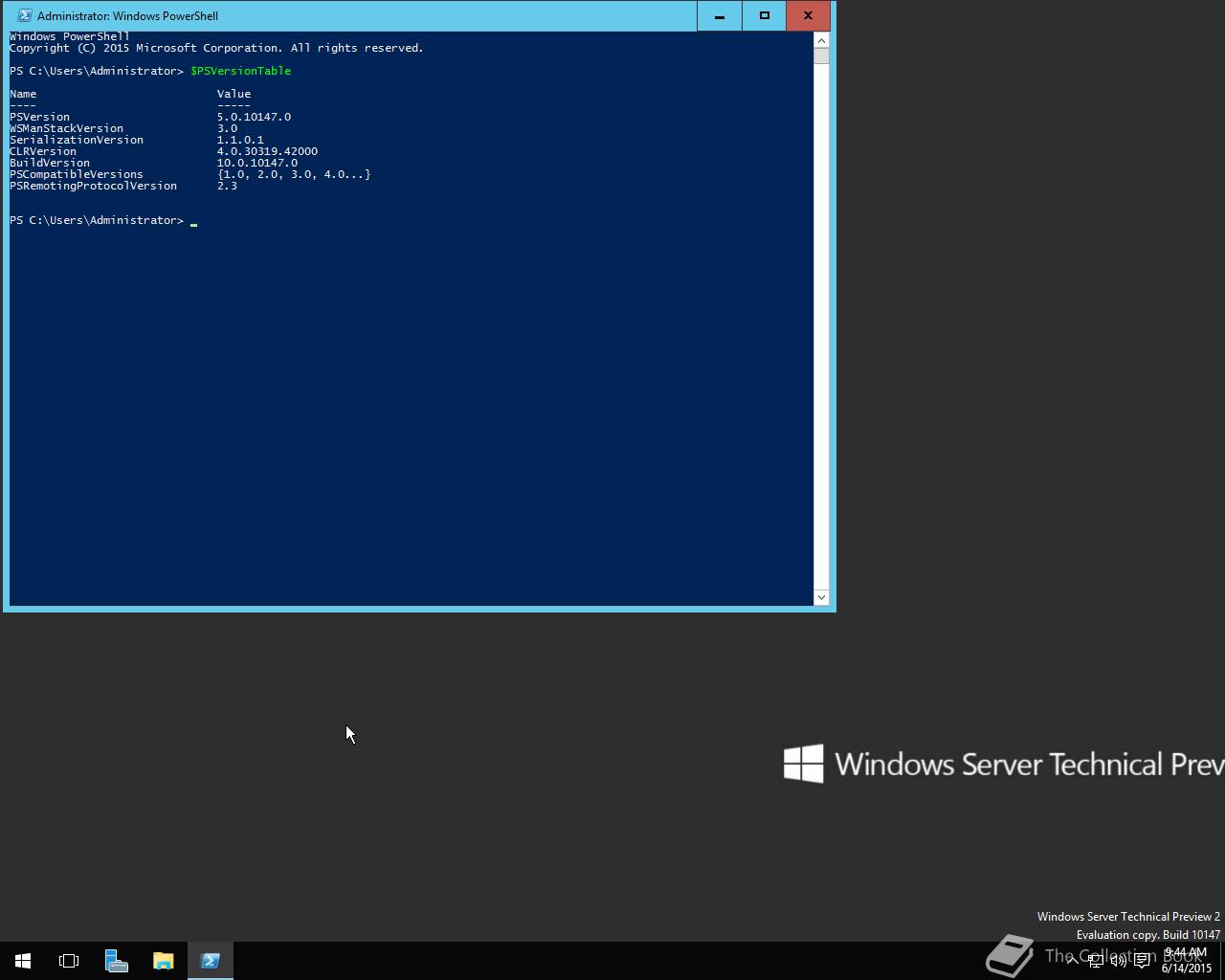
Task: Click the Name column header
Action: 23,94
